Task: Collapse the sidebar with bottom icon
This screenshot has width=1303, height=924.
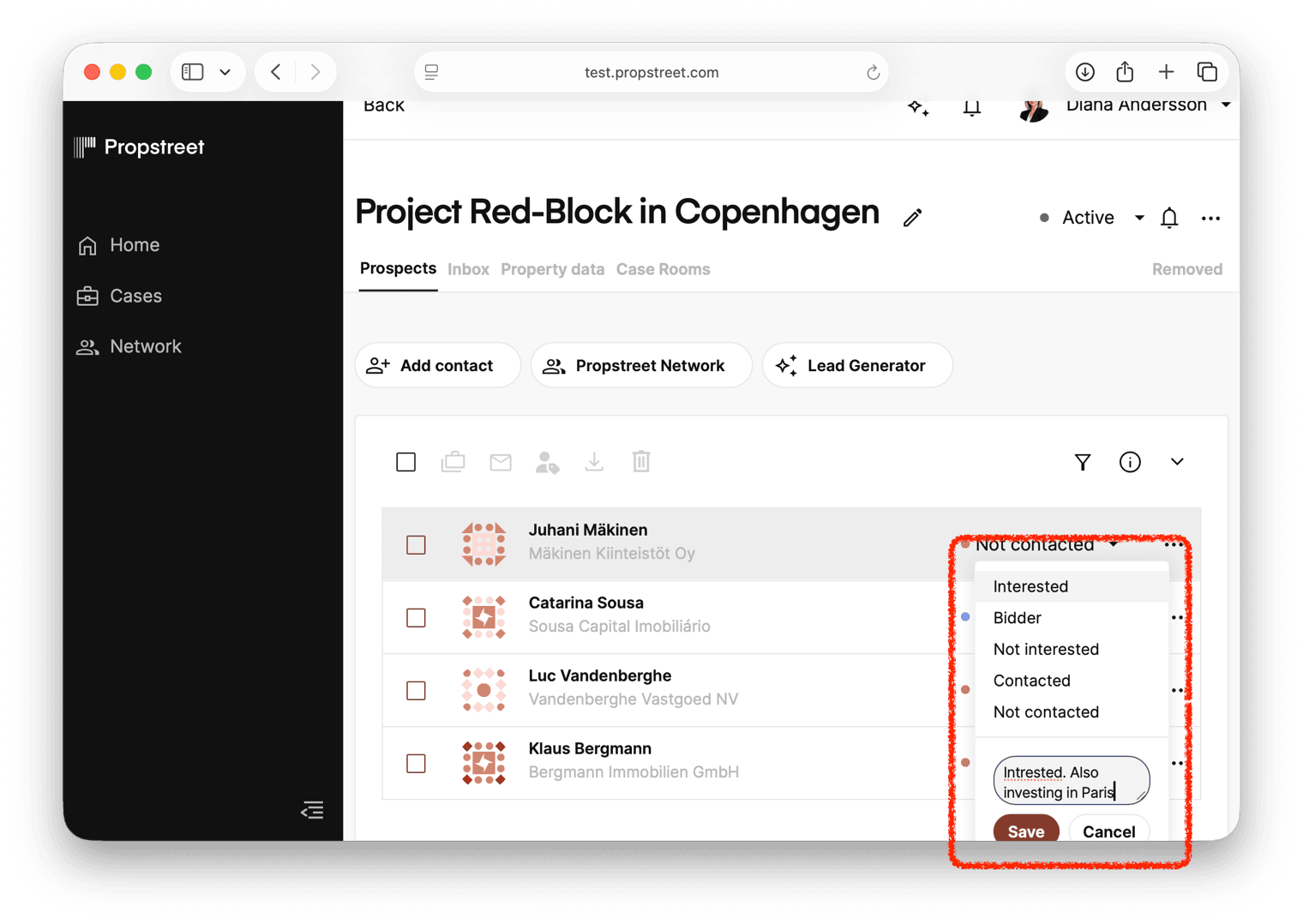Action: (x=312, y=810)
